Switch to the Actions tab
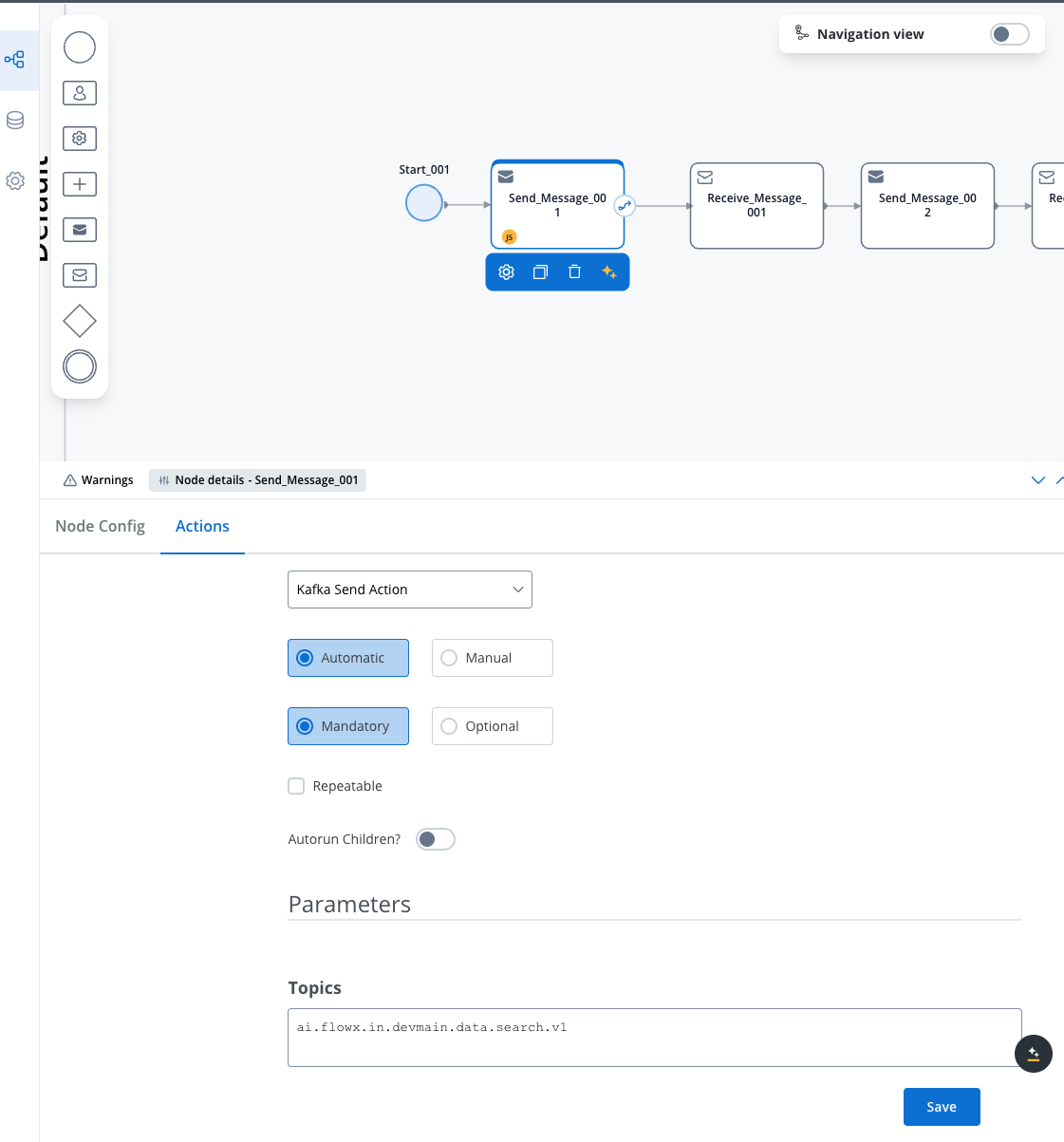Viewport: 1064px width, 1142px height. click(202, 526)
